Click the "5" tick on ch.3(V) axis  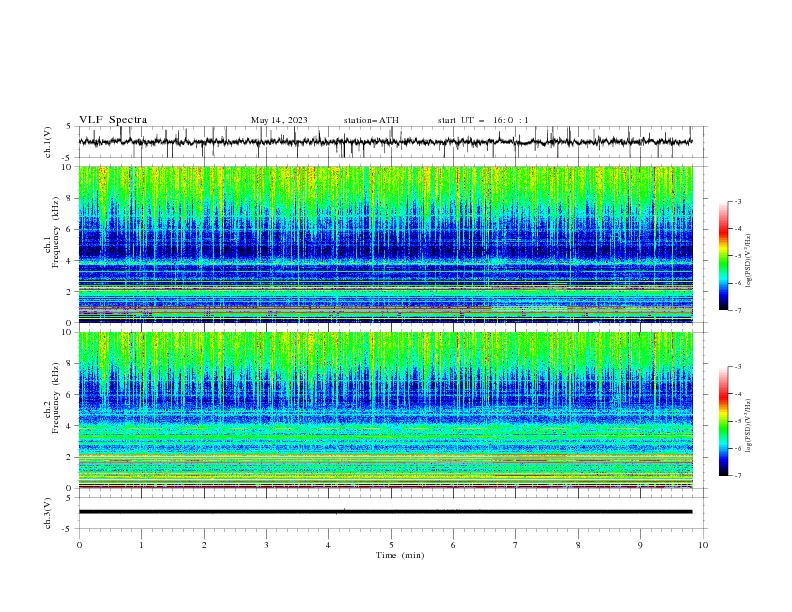tap(69, 497)
